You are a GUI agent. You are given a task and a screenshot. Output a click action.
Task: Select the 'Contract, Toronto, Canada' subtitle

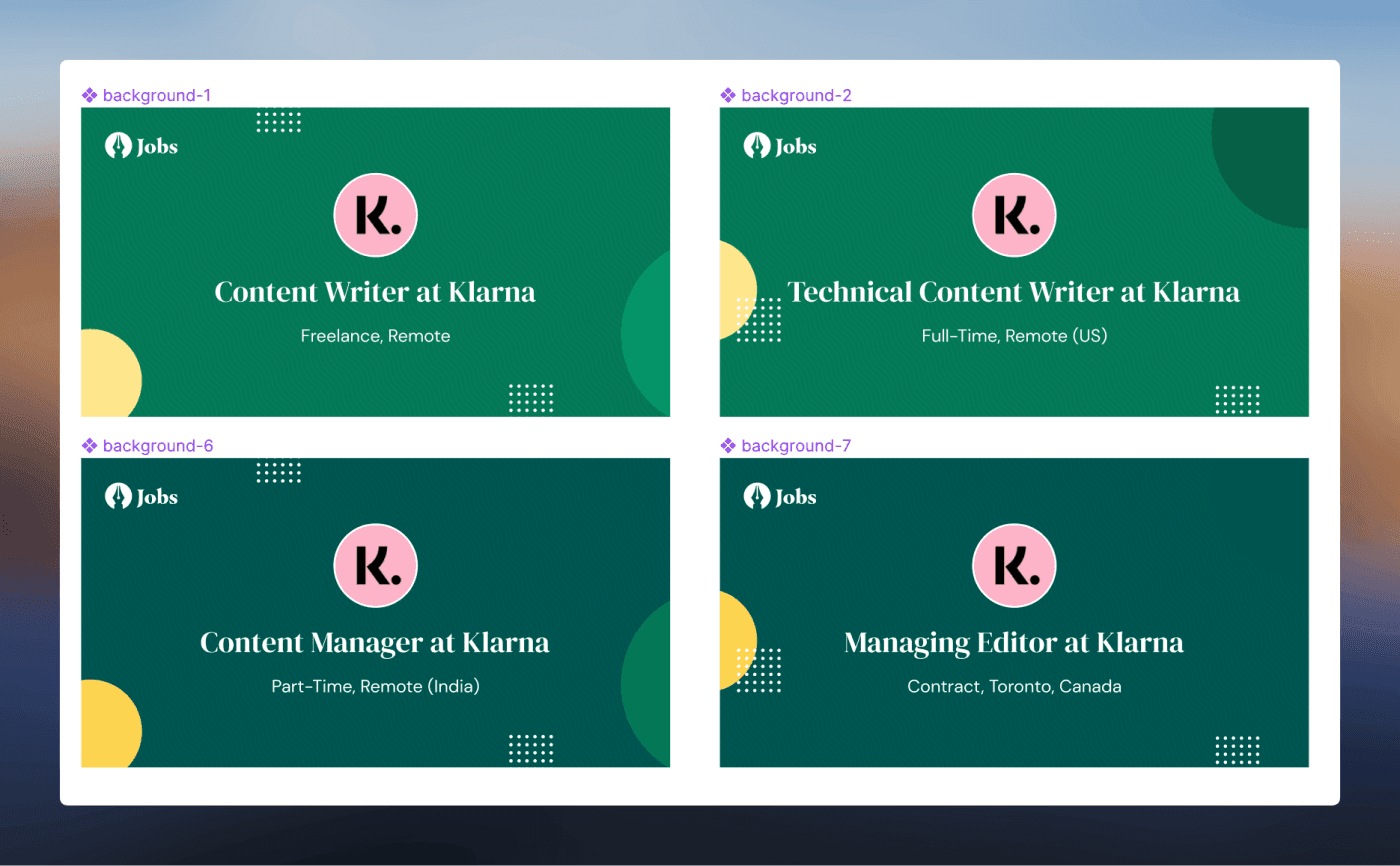pos(1014,687)
